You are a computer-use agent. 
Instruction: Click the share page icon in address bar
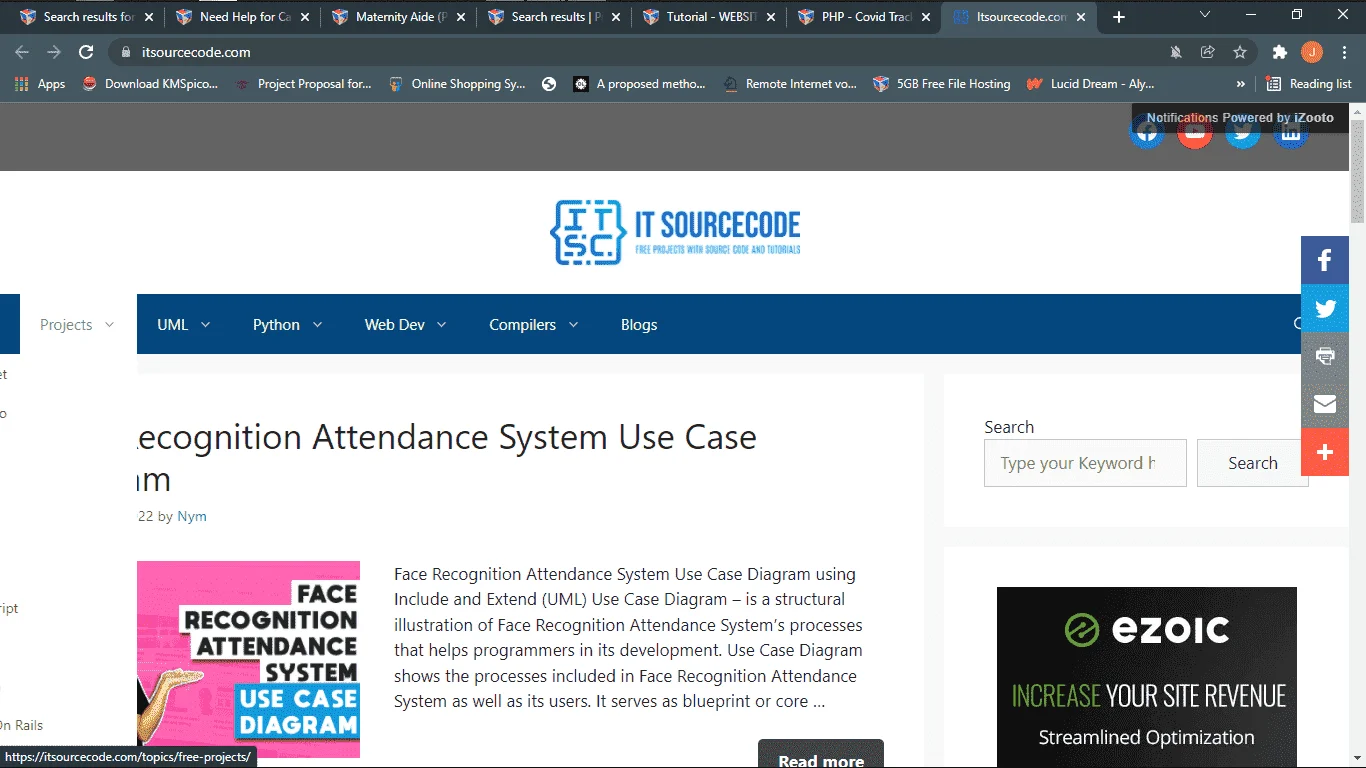[x=1208, y=52]
